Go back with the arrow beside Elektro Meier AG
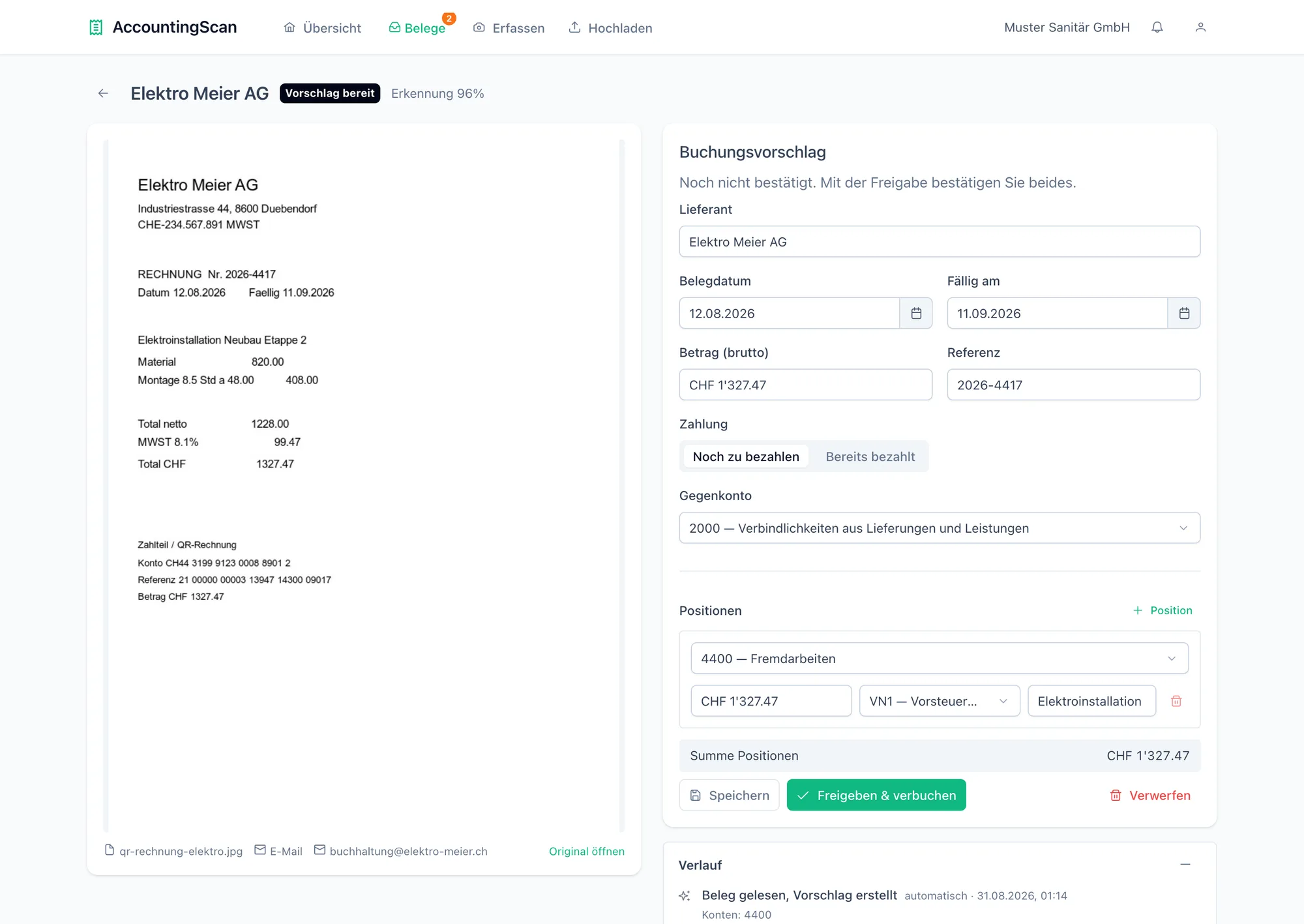 point(103,93)
